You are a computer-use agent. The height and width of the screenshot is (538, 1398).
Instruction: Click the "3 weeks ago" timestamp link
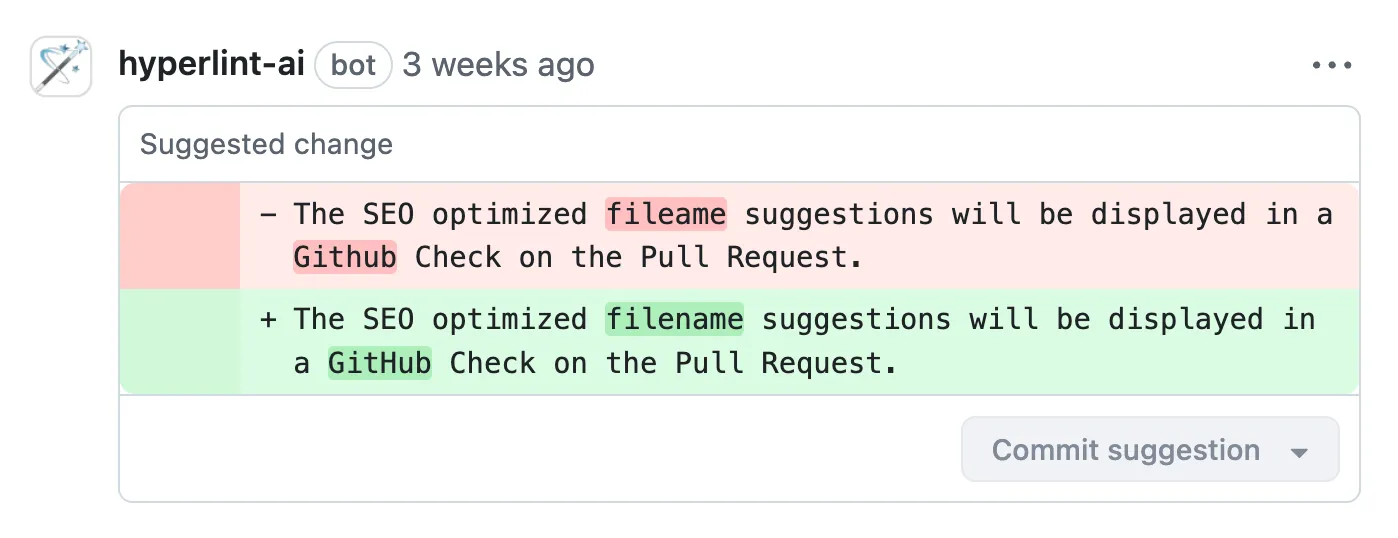point(498,66)
